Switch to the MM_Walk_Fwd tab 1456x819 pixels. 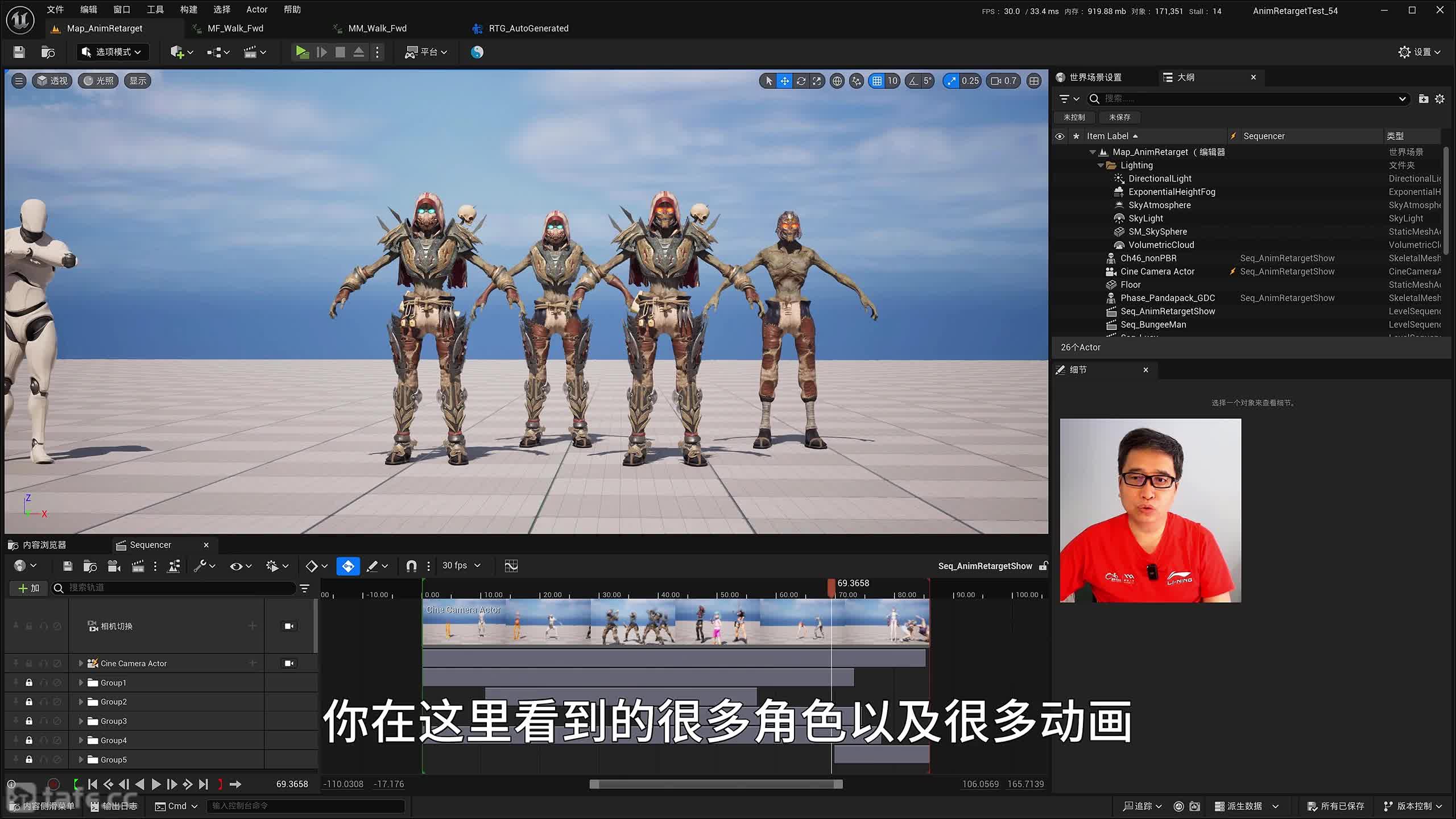point(377,28)
